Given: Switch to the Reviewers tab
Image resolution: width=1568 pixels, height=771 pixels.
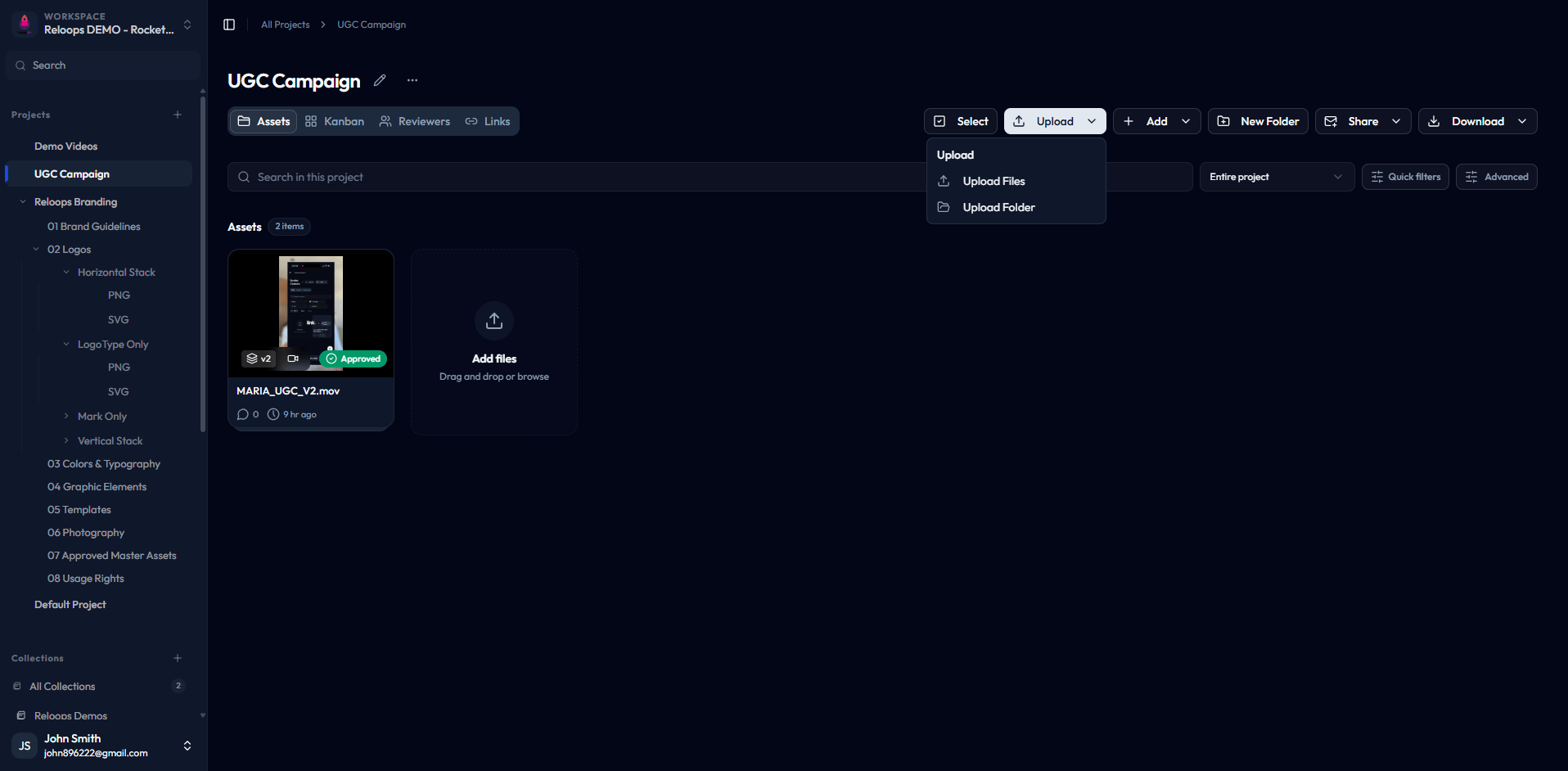Looking at the screenshot, I should tap(415, 121).
